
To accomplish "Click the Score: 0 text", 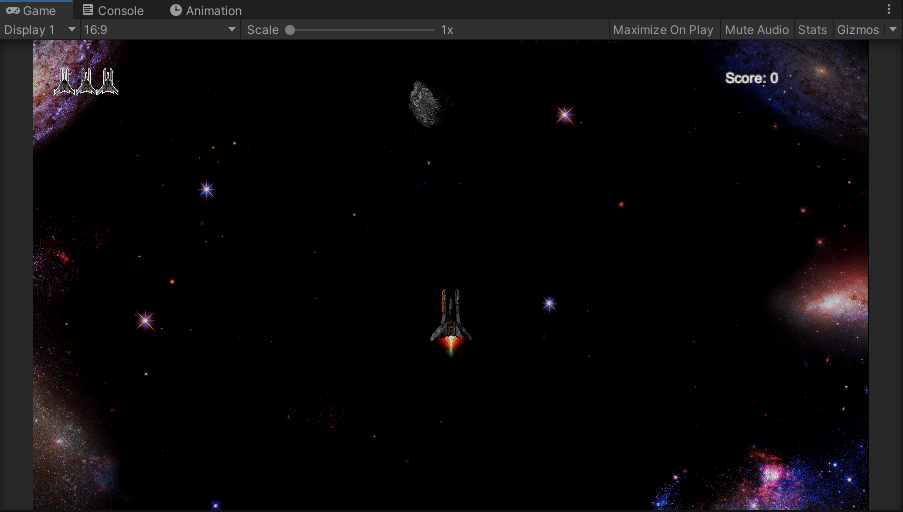I will 752,78.
